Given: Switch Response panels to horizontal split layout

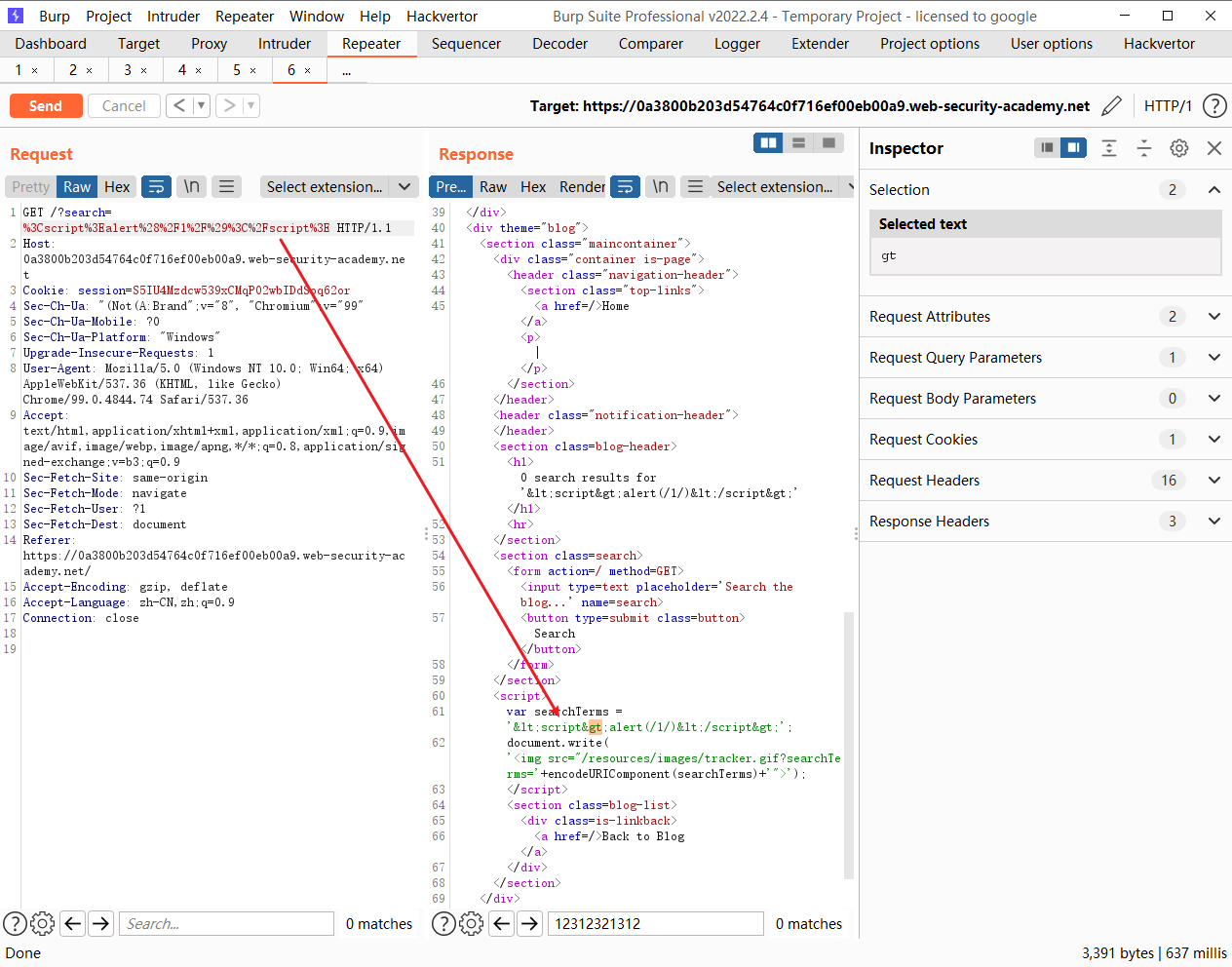Looking at the screenshot, I should [798, 141].
